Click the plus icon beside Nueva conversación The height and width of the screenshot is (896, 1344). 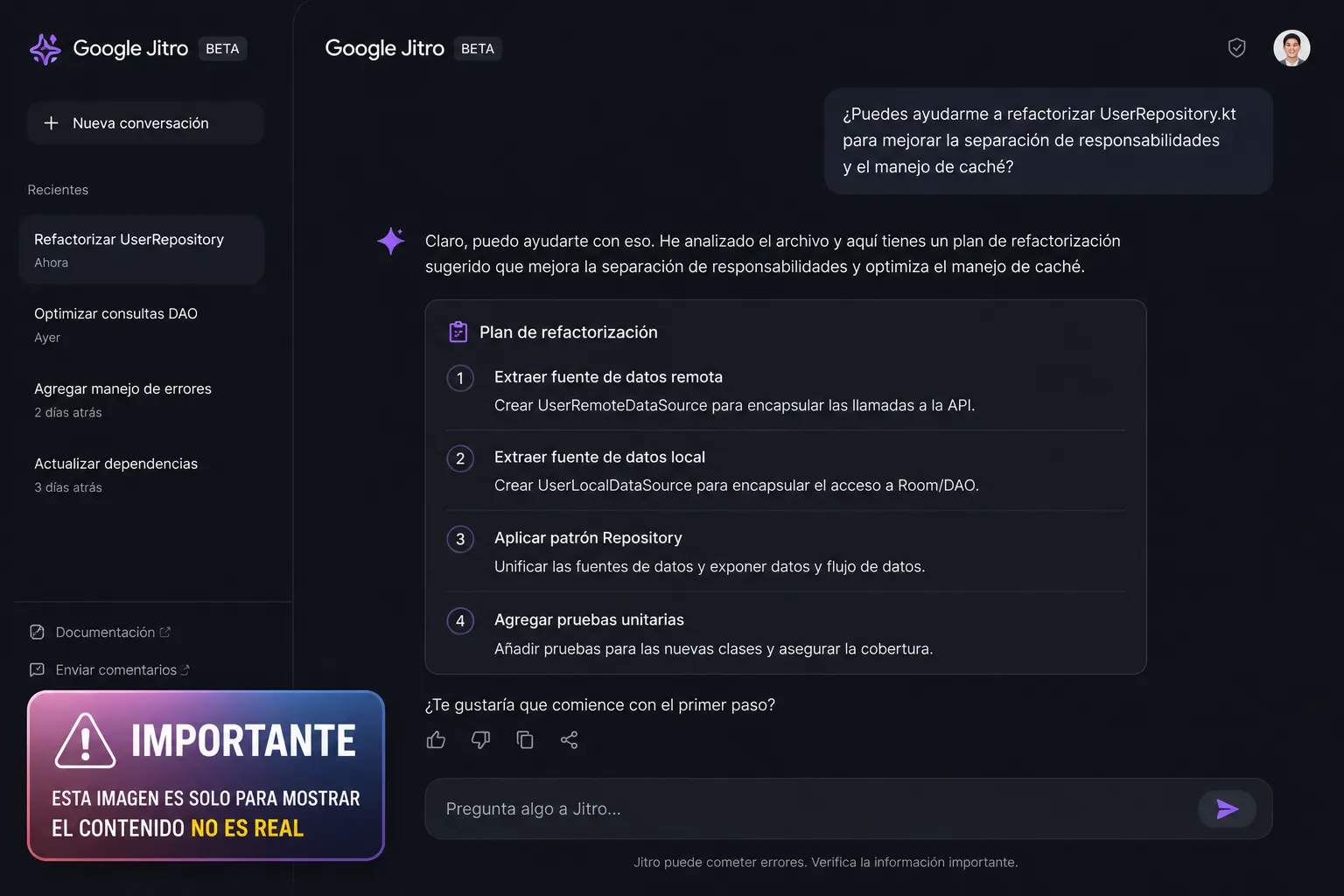pyautogui.click(x=52, y=123)
